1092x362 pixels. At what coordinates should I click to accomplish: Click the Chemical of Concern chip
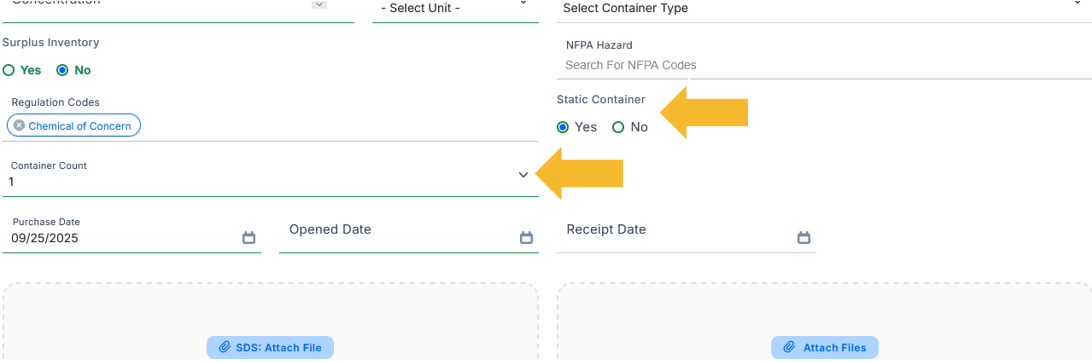(74, 126)
